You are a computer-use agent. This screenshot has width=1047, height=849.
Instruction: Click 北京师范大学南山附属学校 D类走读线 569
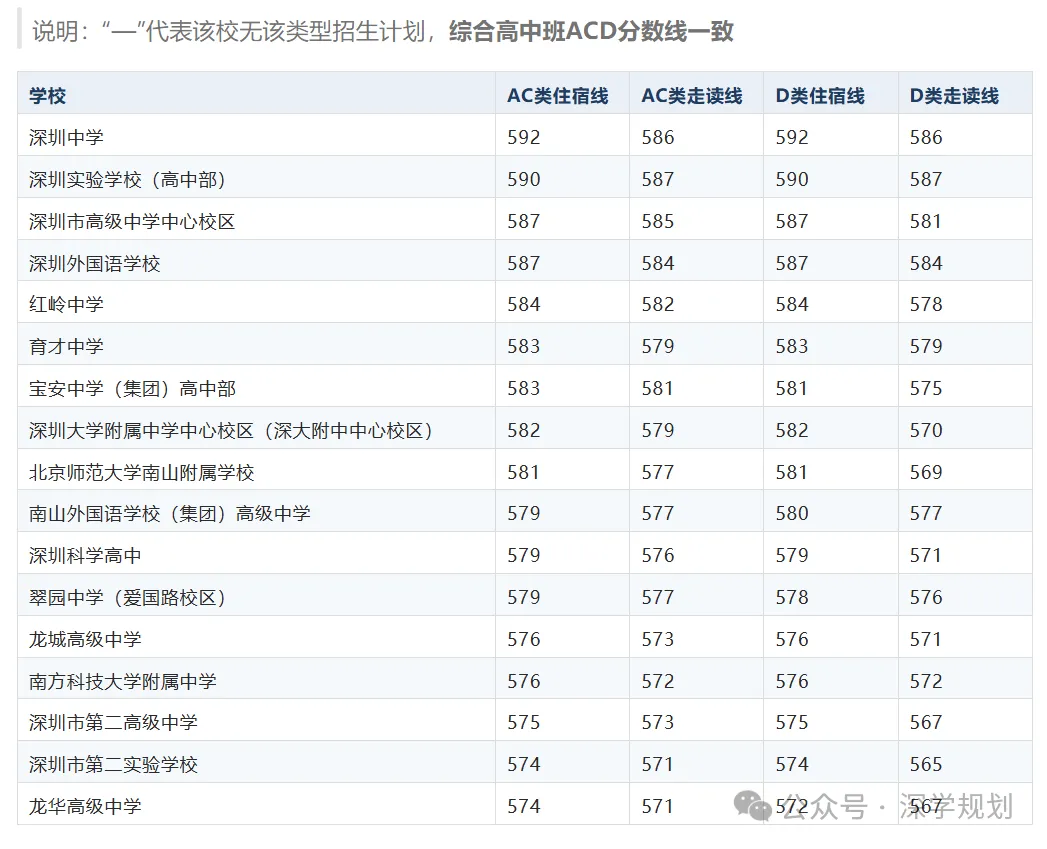tap(926, 473)
